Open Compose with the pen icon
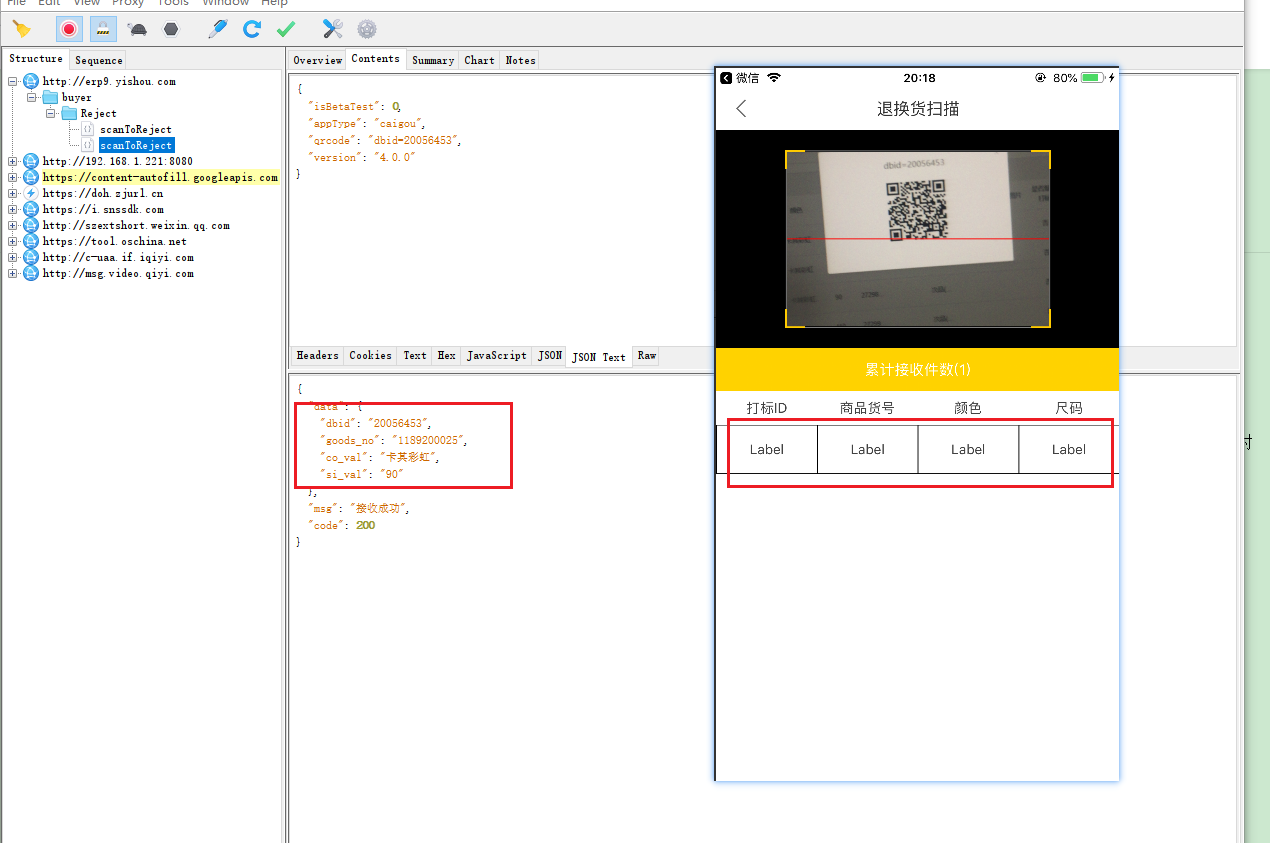Image resolution: width=1270 pixels, height=843 pixels. click(217, 29)
